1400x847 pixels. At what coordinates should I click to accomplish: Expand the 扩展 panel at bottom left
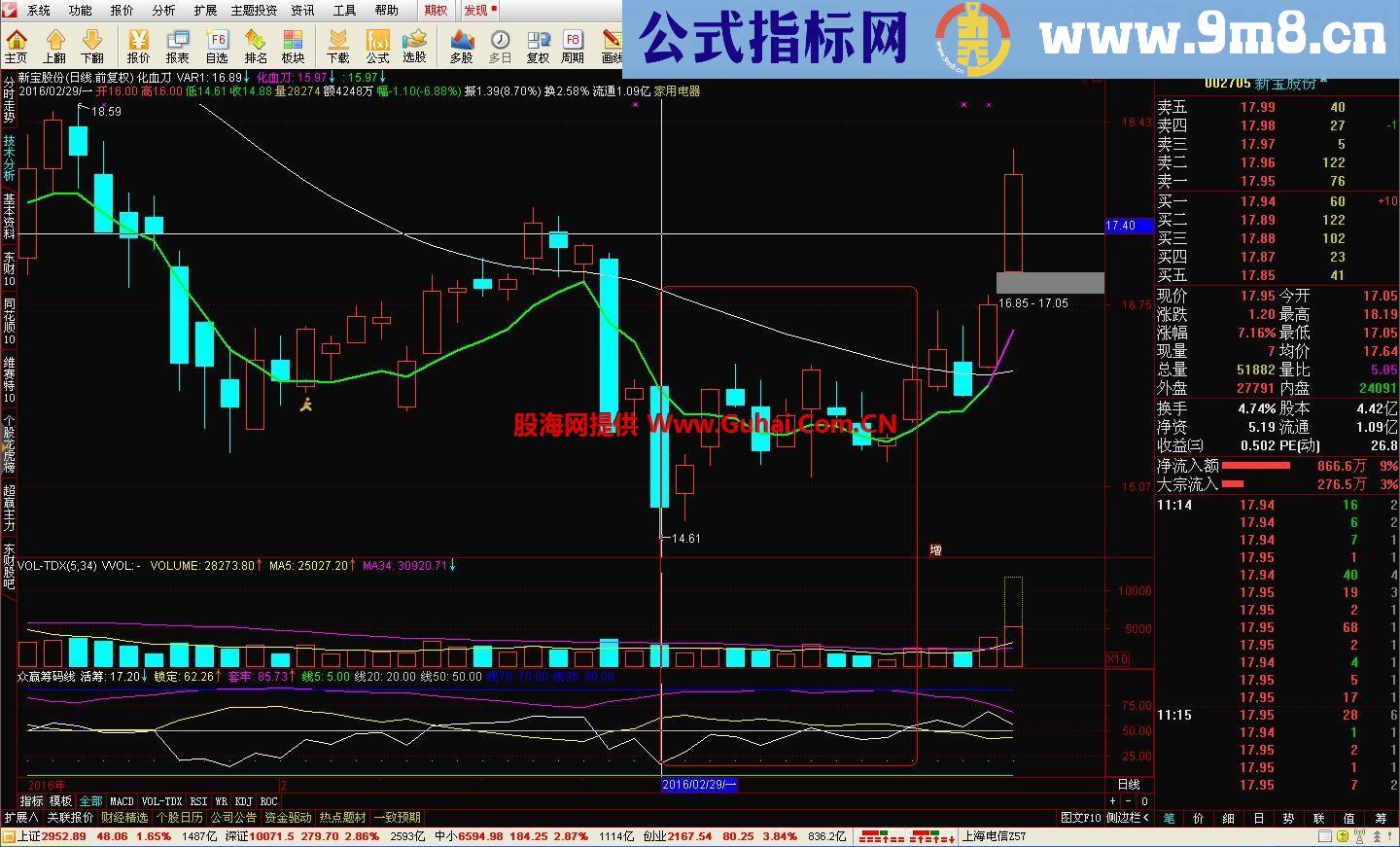(x=21, y=817)
